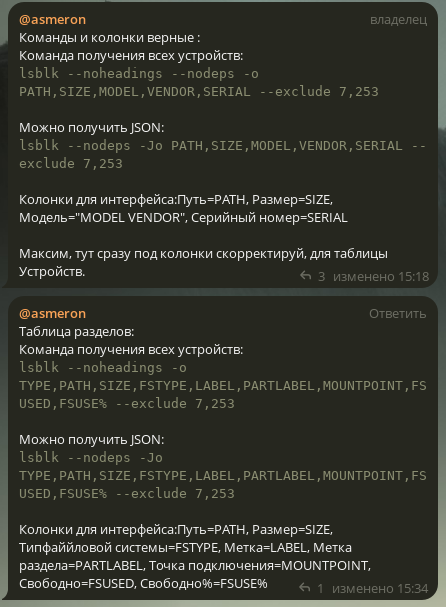This screenshot has height=607, width=446.
Task: Copy the lsblk --noheadings -o TYPE,PATH code block
Action: 223,386
